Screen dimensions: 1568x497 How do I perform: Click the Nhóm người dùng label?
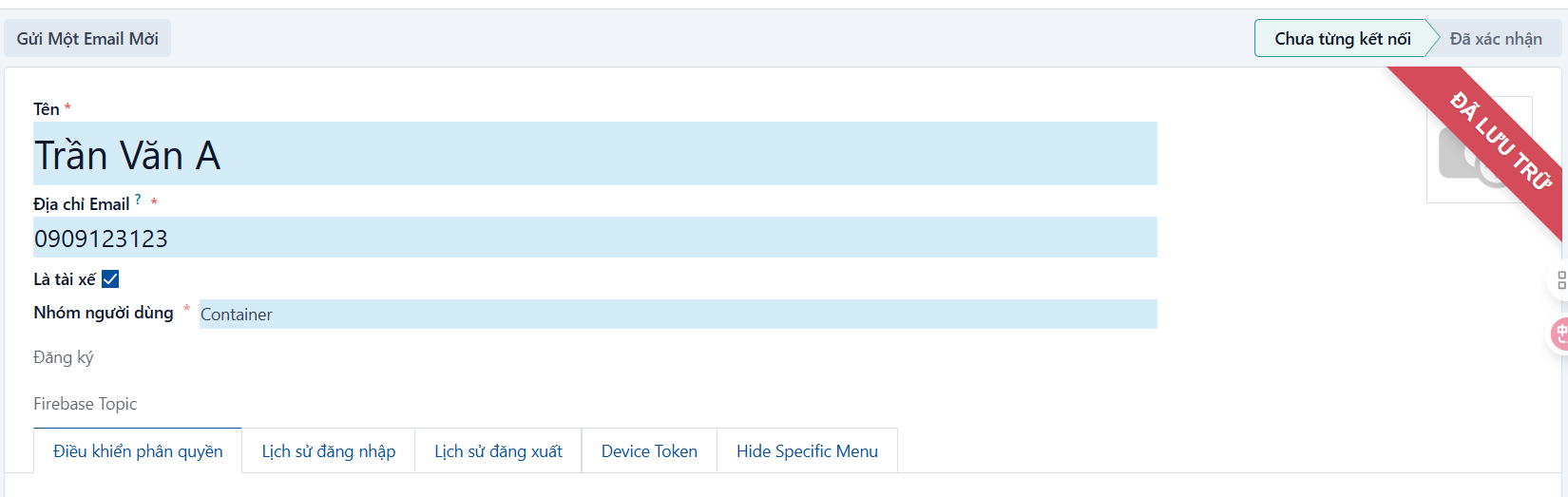pyautogui.click(x=104, y=313)
